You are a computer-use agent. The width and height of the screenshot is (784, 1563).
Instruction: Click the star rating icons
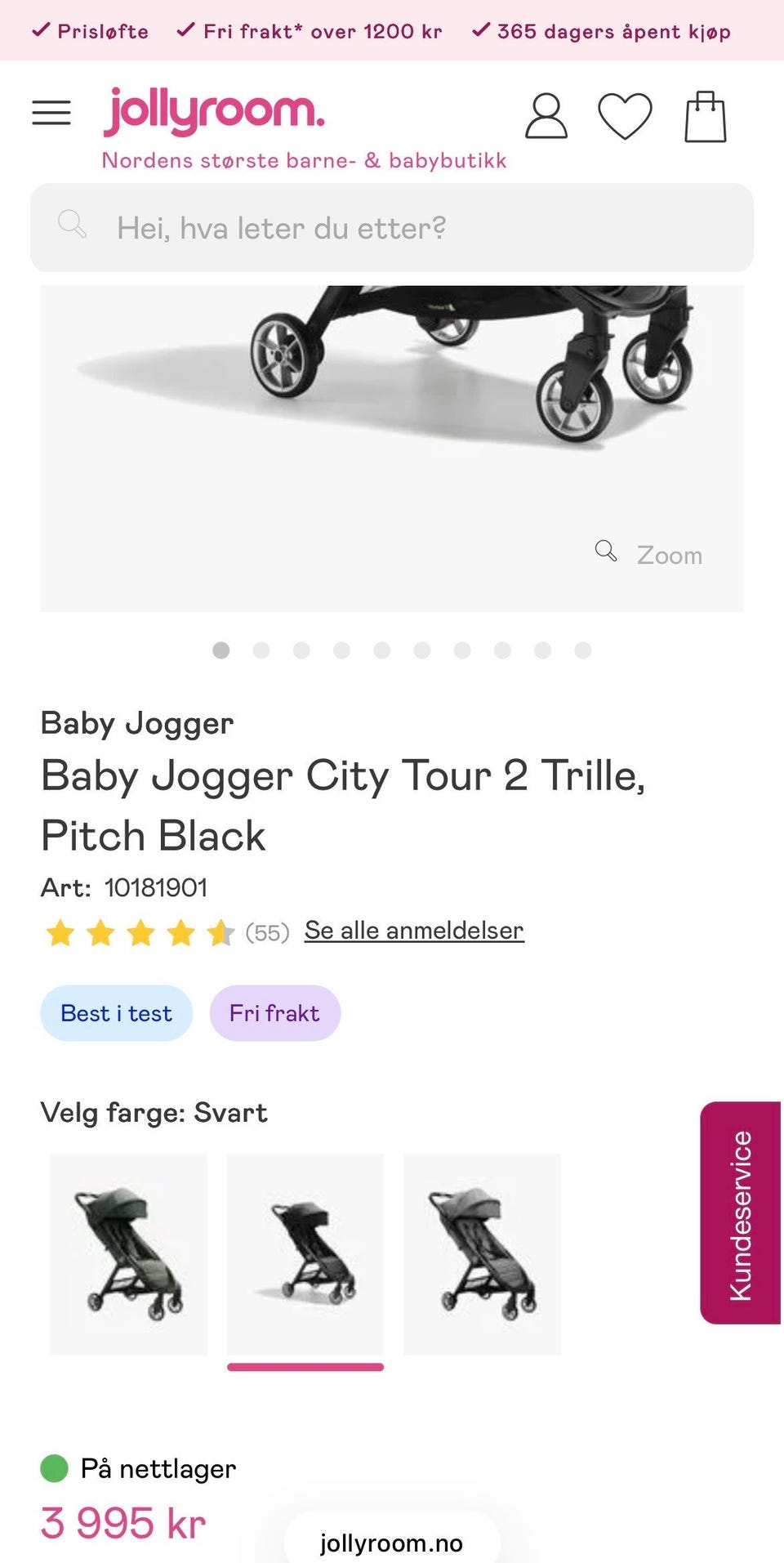[140, 932]
